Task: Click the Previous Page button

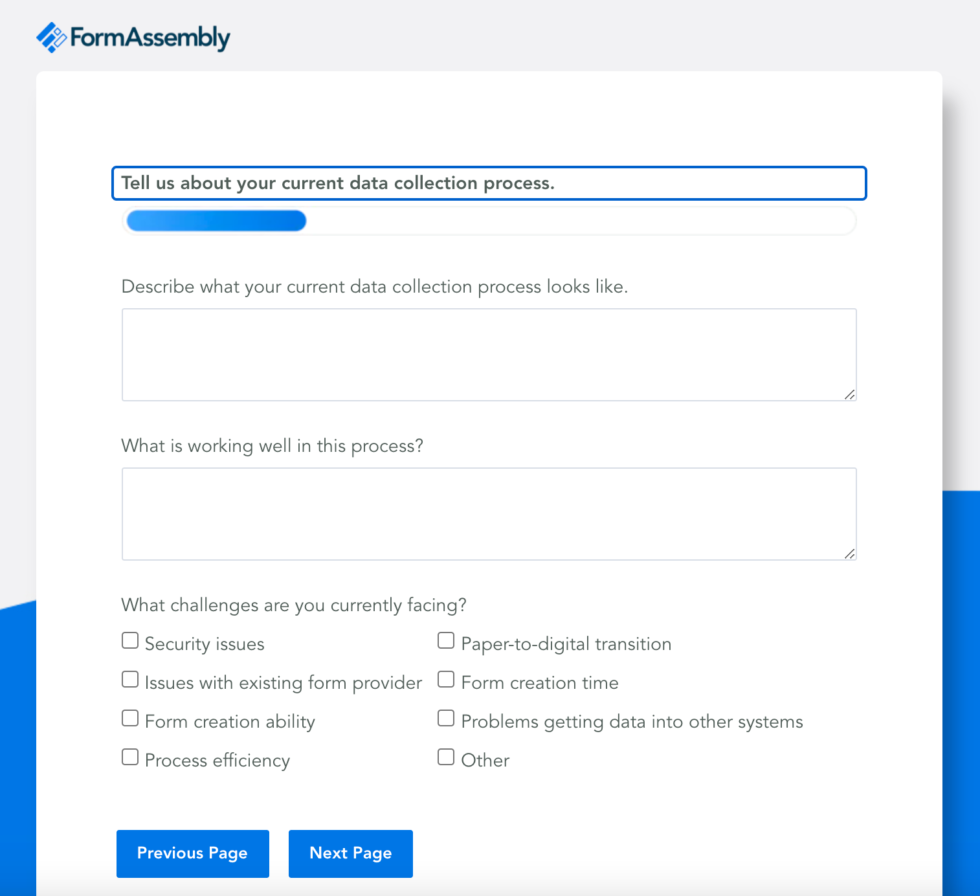Action: (192, 853)
